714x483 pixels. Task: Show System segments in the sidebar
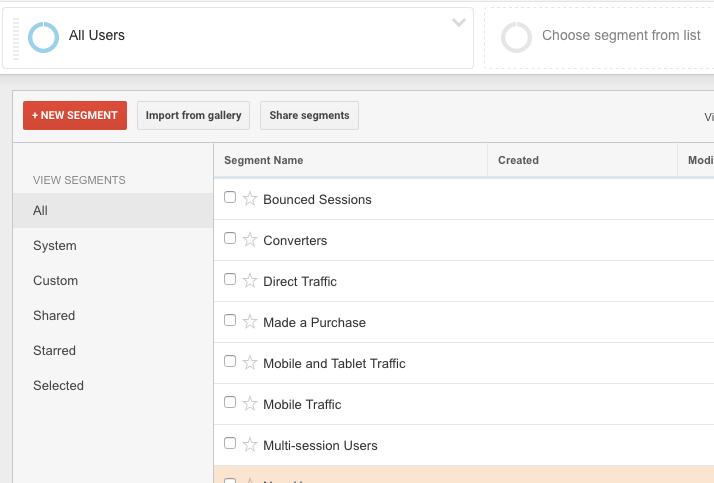pyautogui.click(x=55, y=246)
